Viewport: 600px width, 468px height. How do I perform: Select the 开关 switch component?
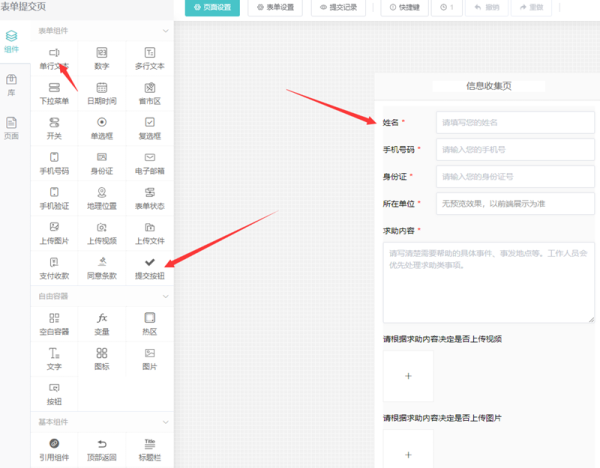[54, 129]
